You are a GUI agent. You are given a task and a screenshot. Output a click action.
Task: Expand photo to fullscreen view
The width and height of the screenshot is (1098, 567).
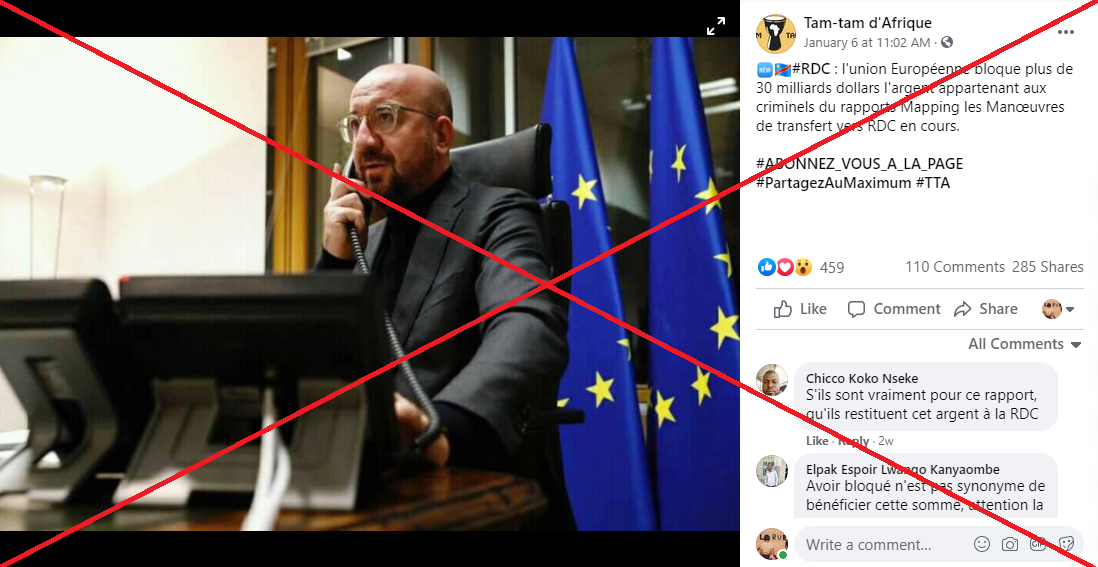tap(716, 27)
